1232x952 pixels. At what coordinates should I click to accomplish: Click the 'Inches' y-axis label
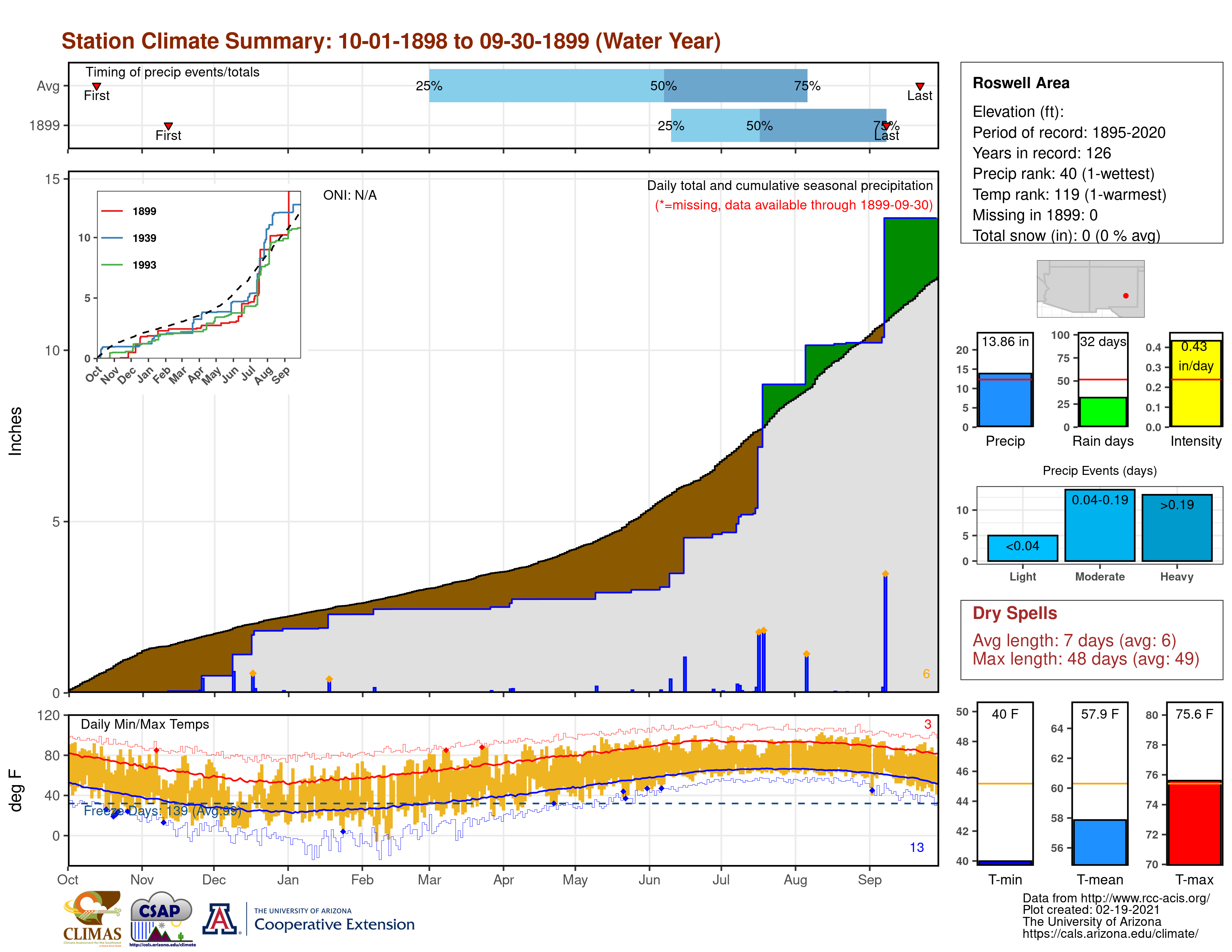pyautogui.click(x=15, y=431)
